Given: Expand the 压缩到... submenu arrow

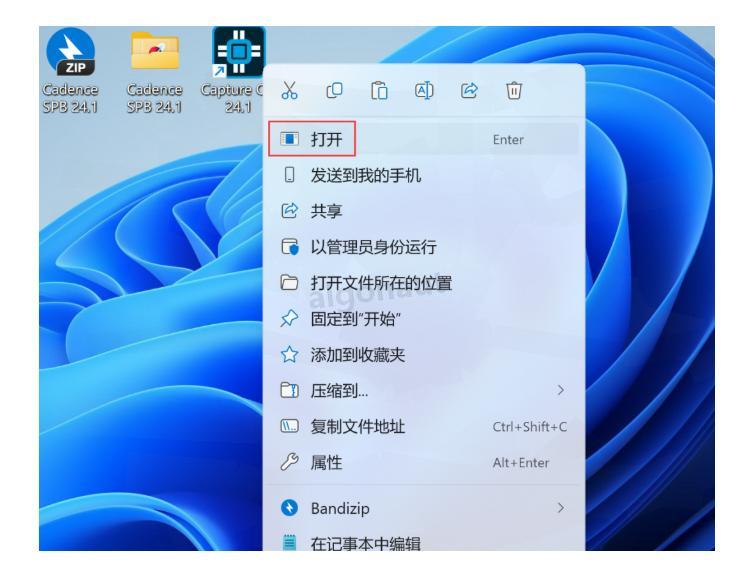Looking at the screenshot, I should 560,390.
